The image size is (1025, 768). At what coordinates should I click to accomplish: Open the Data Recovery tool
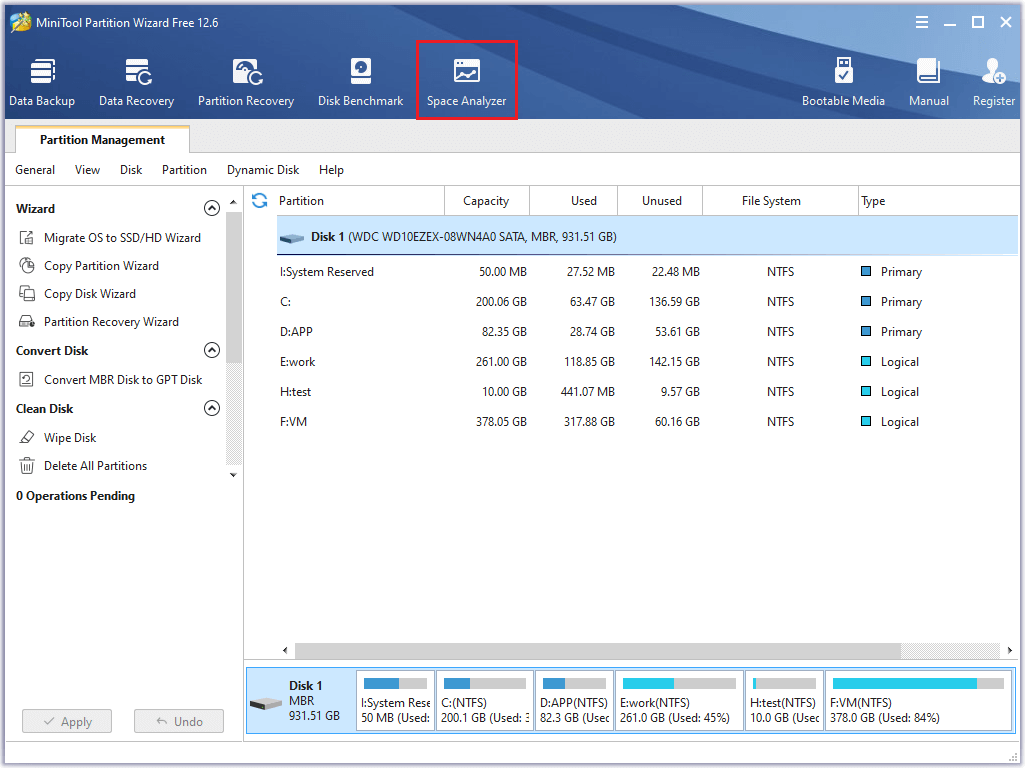tap(136, 79)
